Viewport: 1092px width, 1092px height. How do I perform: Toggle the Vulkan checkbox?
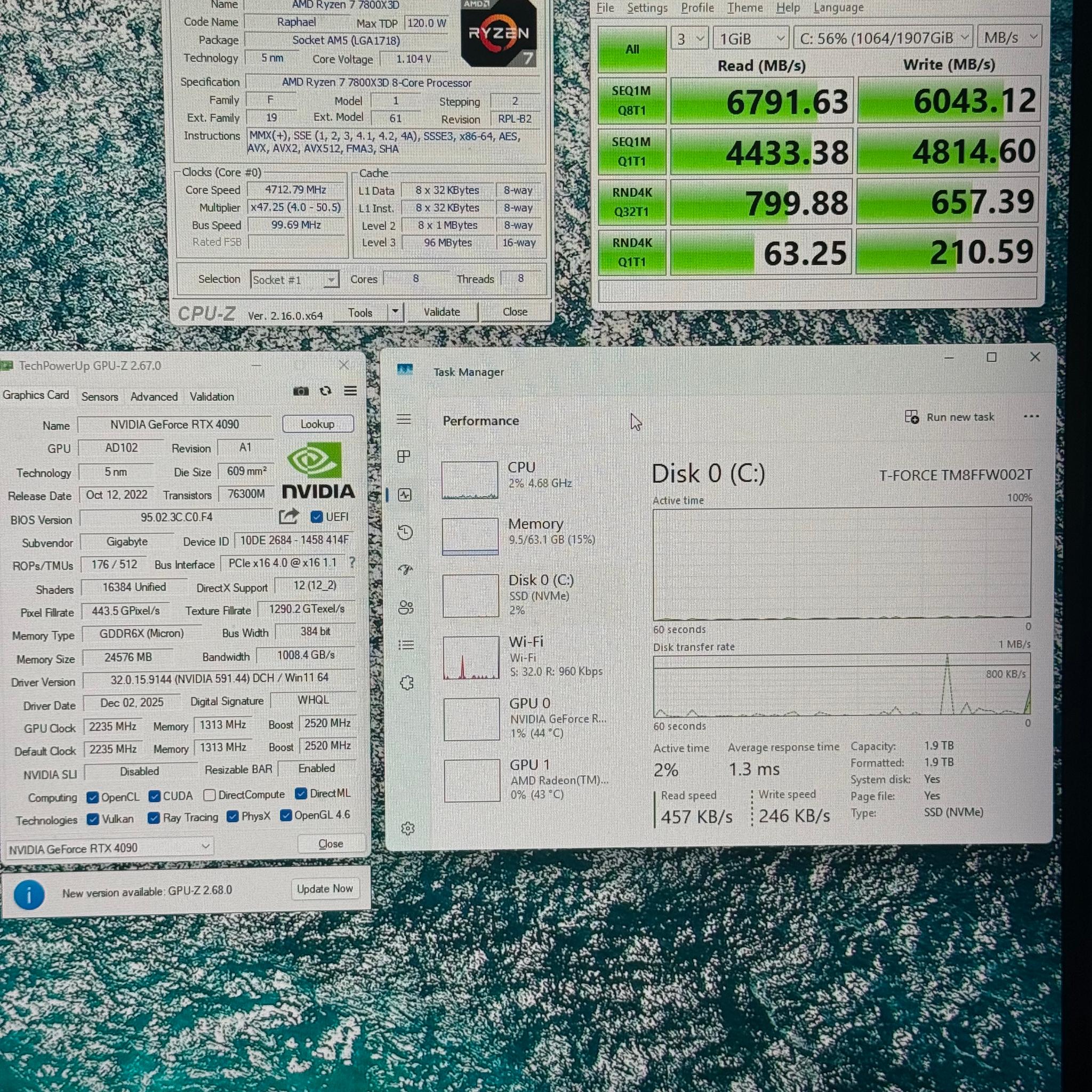pos(93,819)
